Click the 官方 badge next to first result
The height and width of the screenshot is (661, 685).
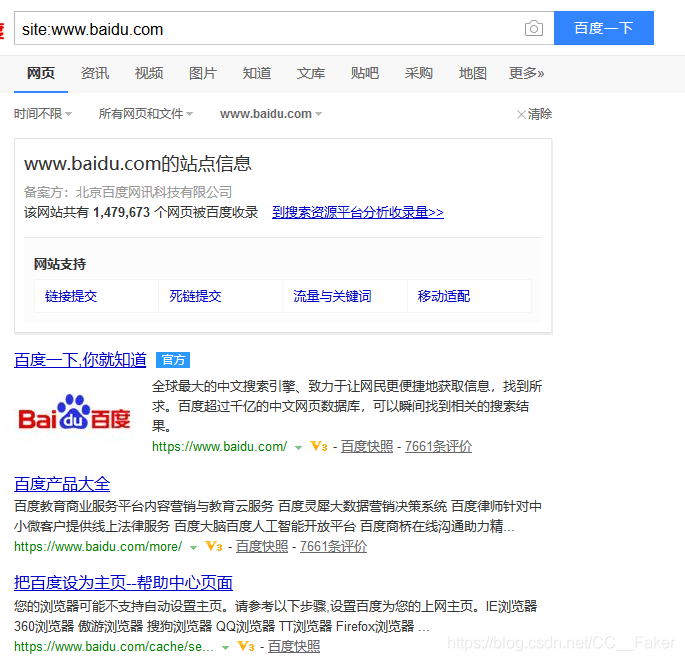[x=173, y=360]
